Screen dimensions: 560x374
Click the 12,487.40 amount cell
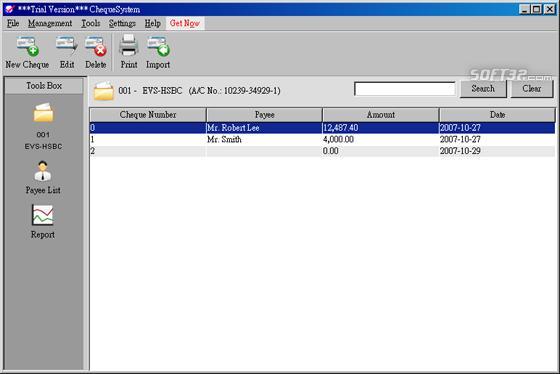click(380, 128)
